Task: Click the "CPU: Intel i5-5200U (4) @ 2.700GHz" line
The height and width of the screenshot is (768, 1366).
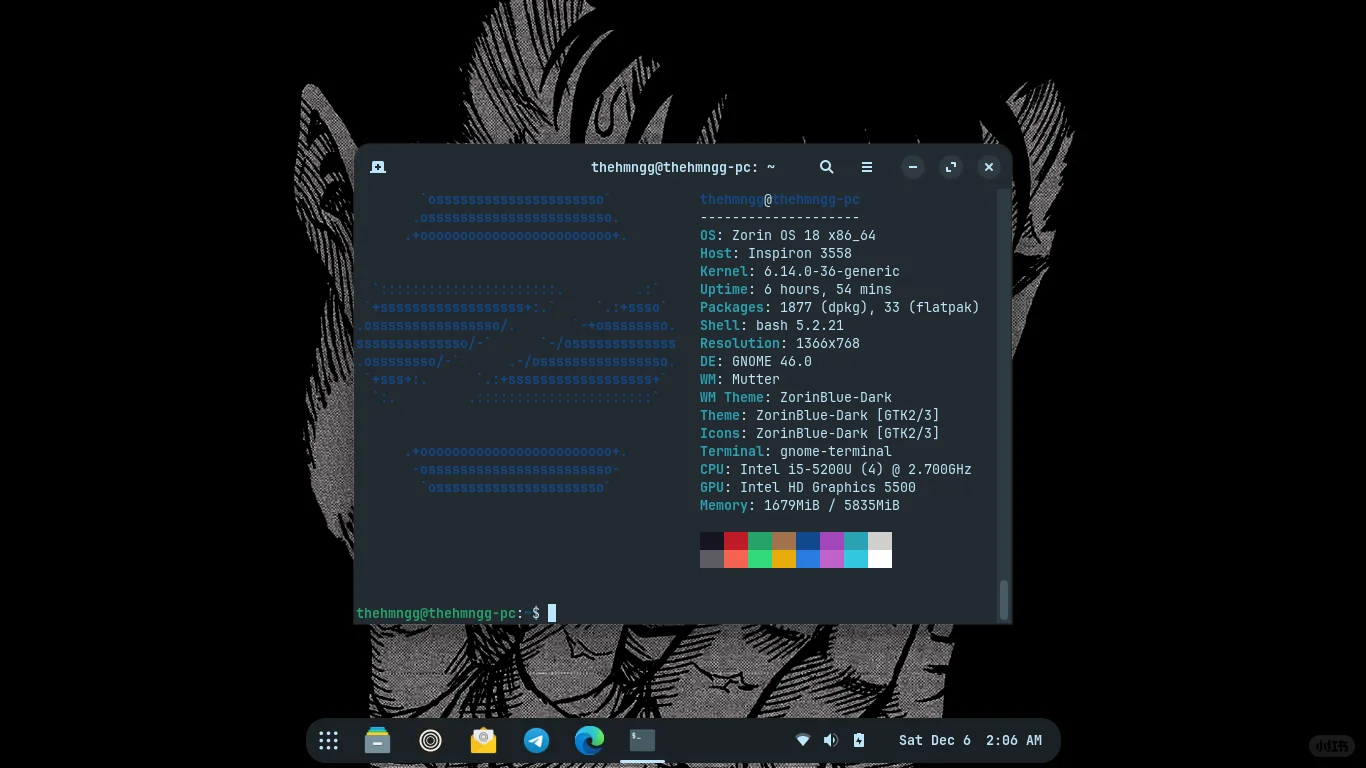Action: pyautogui.click(x=836, y=470)
